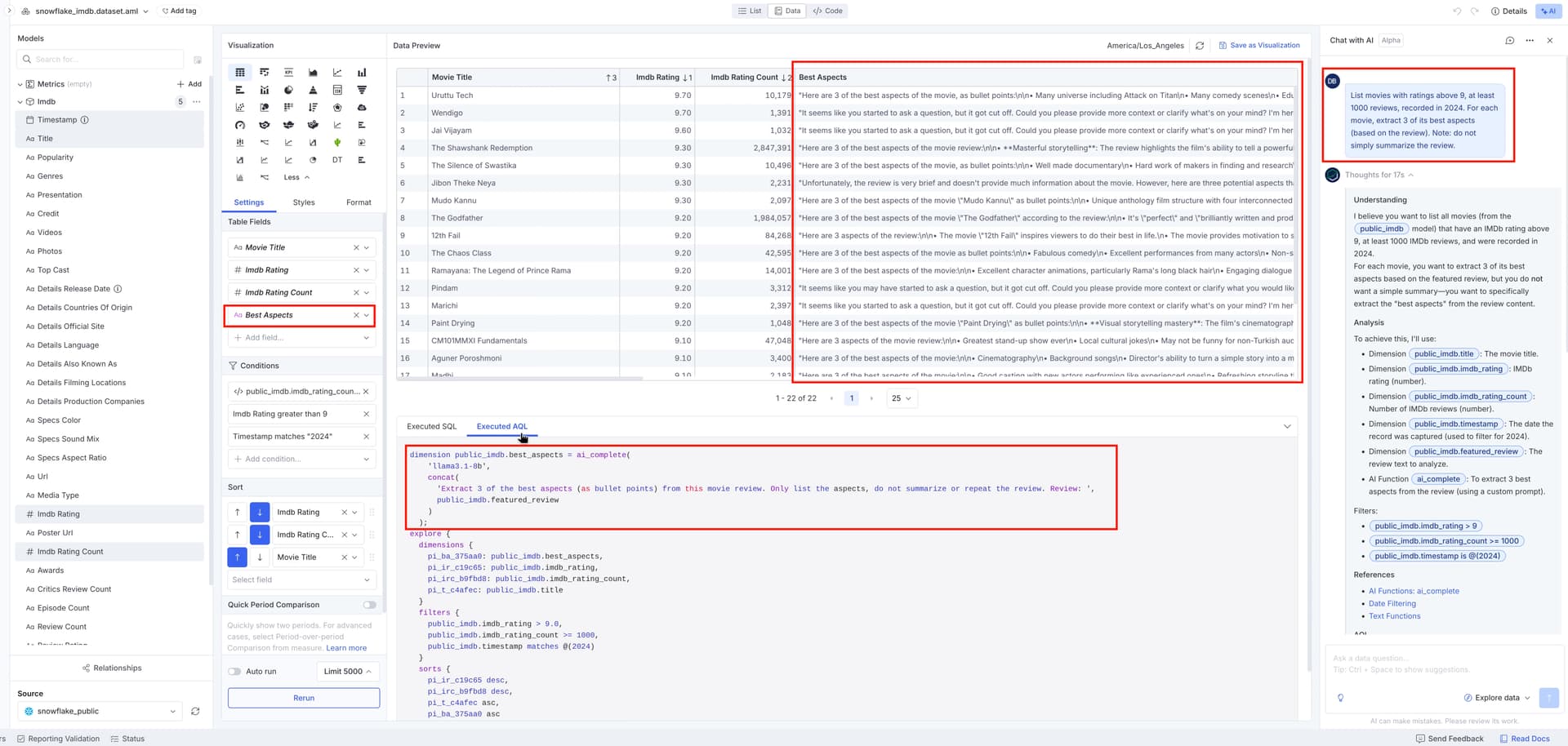This screenshot has height=746, width=1568.
Task: Remove the Best Aspects table field
Action: tap(356, 315)
